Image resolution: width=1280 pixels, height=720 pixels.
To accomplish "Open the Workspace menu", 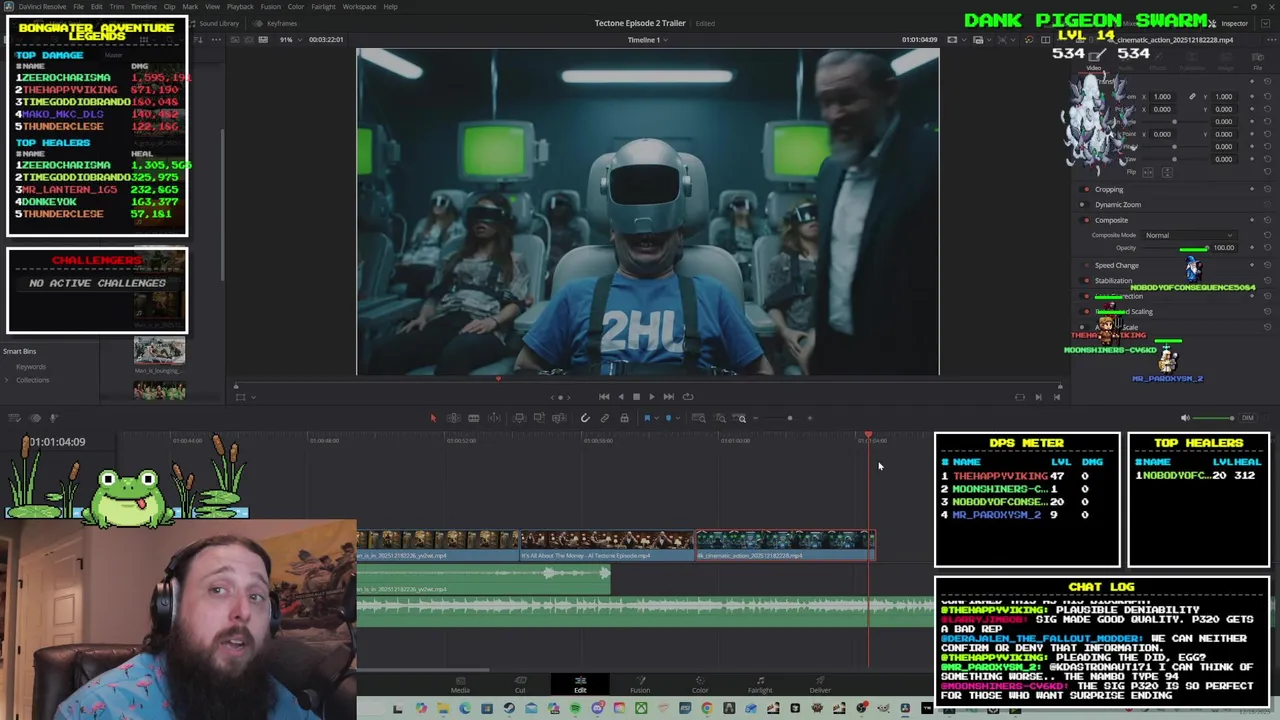I will click(359, 7).
